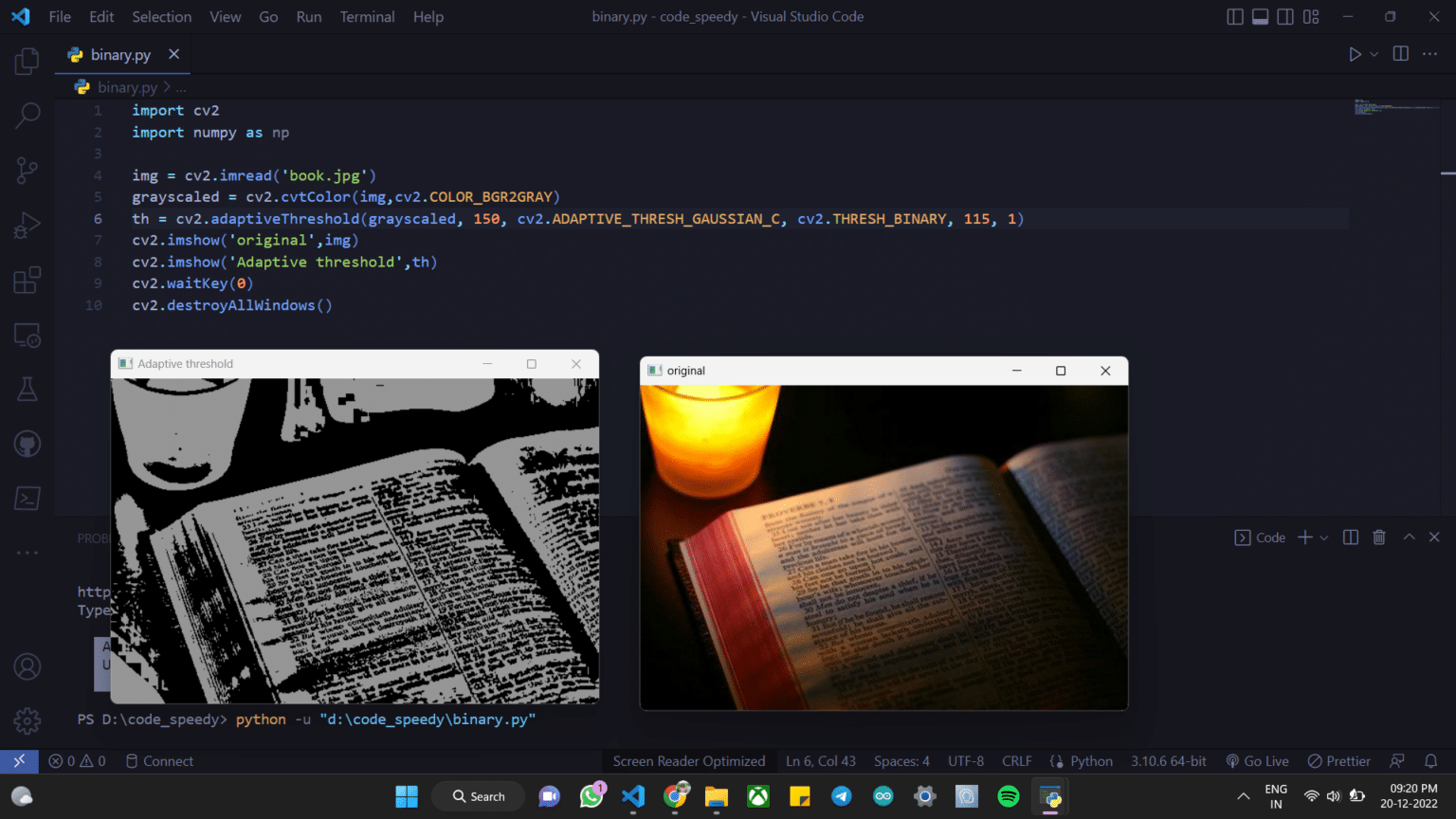The height and width of the screenshot is (819, 1456).
Task: Open Spotify from the Windows taskbar
Action: (1009, 796)
